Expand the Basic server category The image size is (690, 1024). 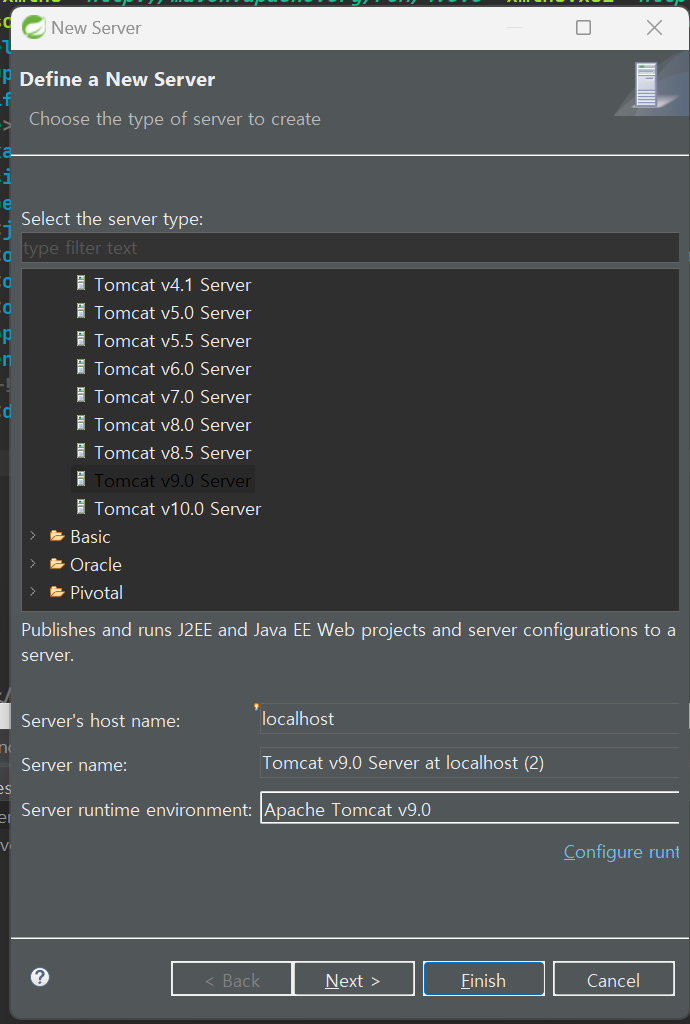(33, 536)
